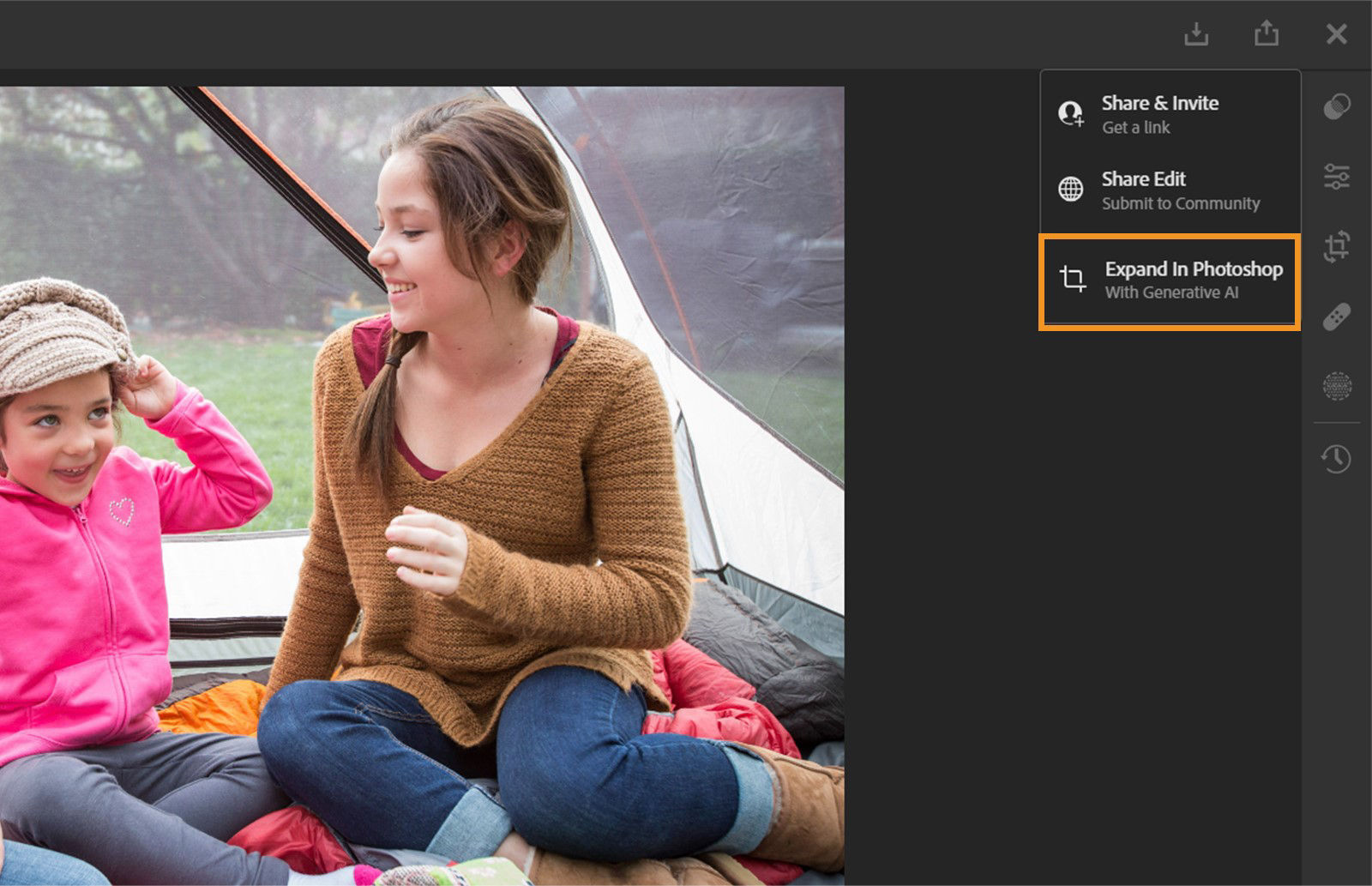
Task: Open the Share icon in the top bar
Action: click(1267, 33)
